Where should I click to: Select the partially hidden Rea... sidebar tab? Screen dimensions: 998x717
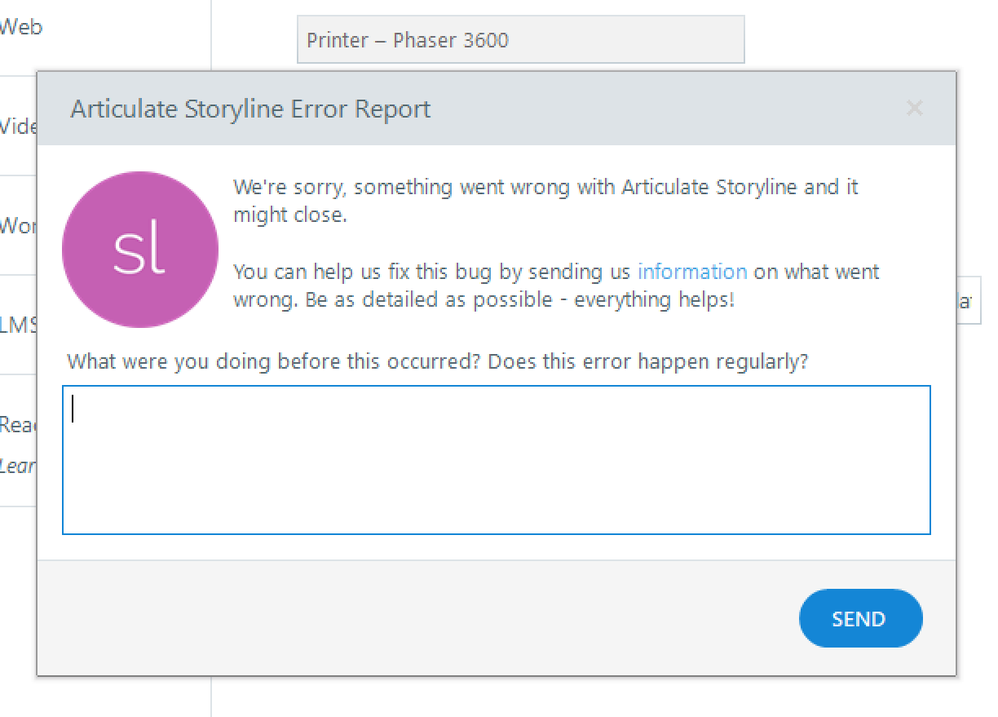(x=18, y=424)
